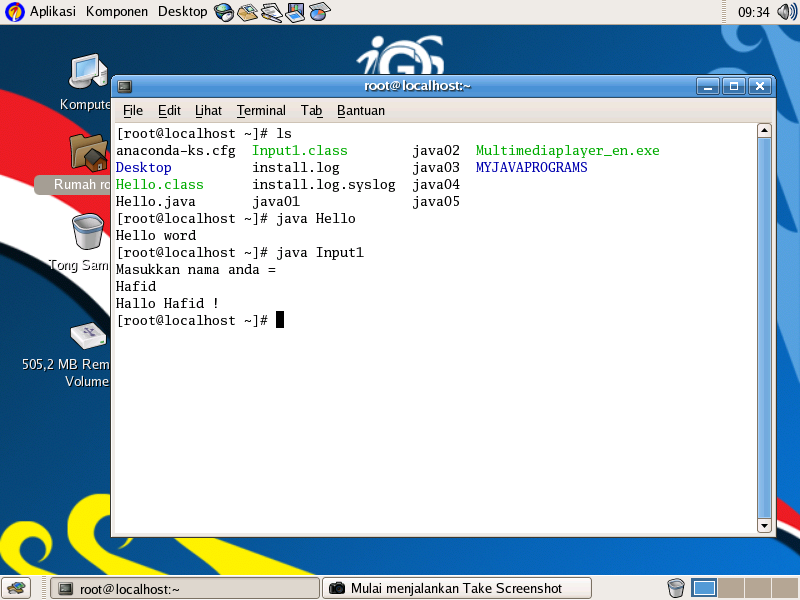
Task: Launch the word processor pen icon
Action: (x=271, y=12)
